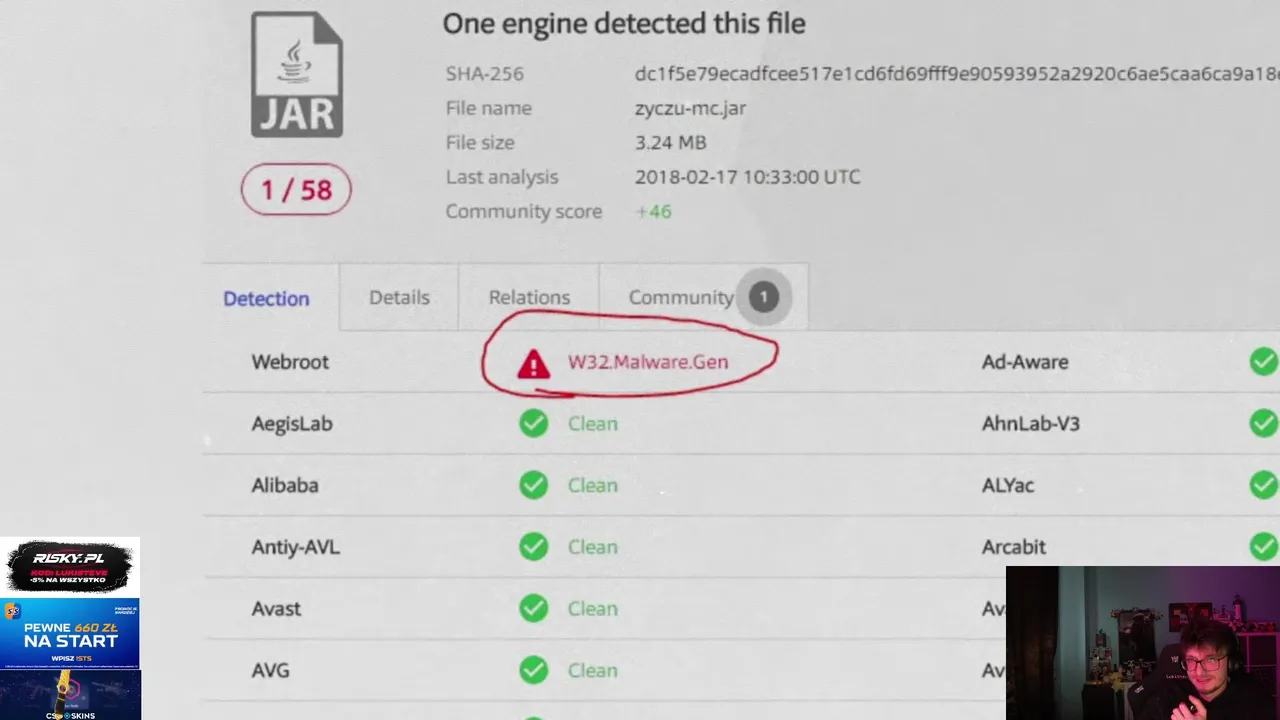Click the green check icon for Antiy-AVL
The height and width of the screenshot is (720, 1280).
pyautogui.click(x=533, y=547)
